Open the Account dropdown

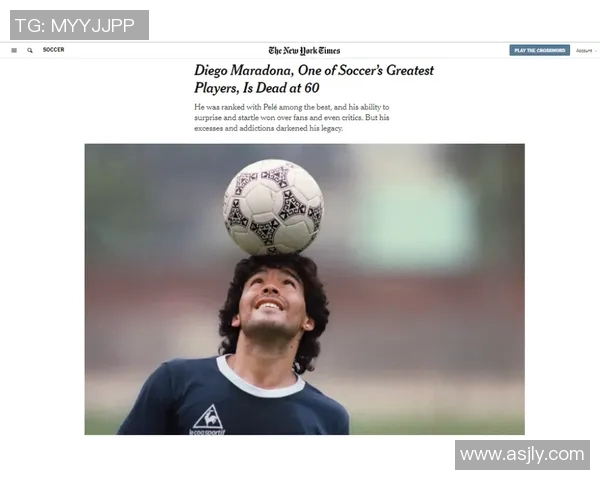pyautogui.click(x=586, y=51)
